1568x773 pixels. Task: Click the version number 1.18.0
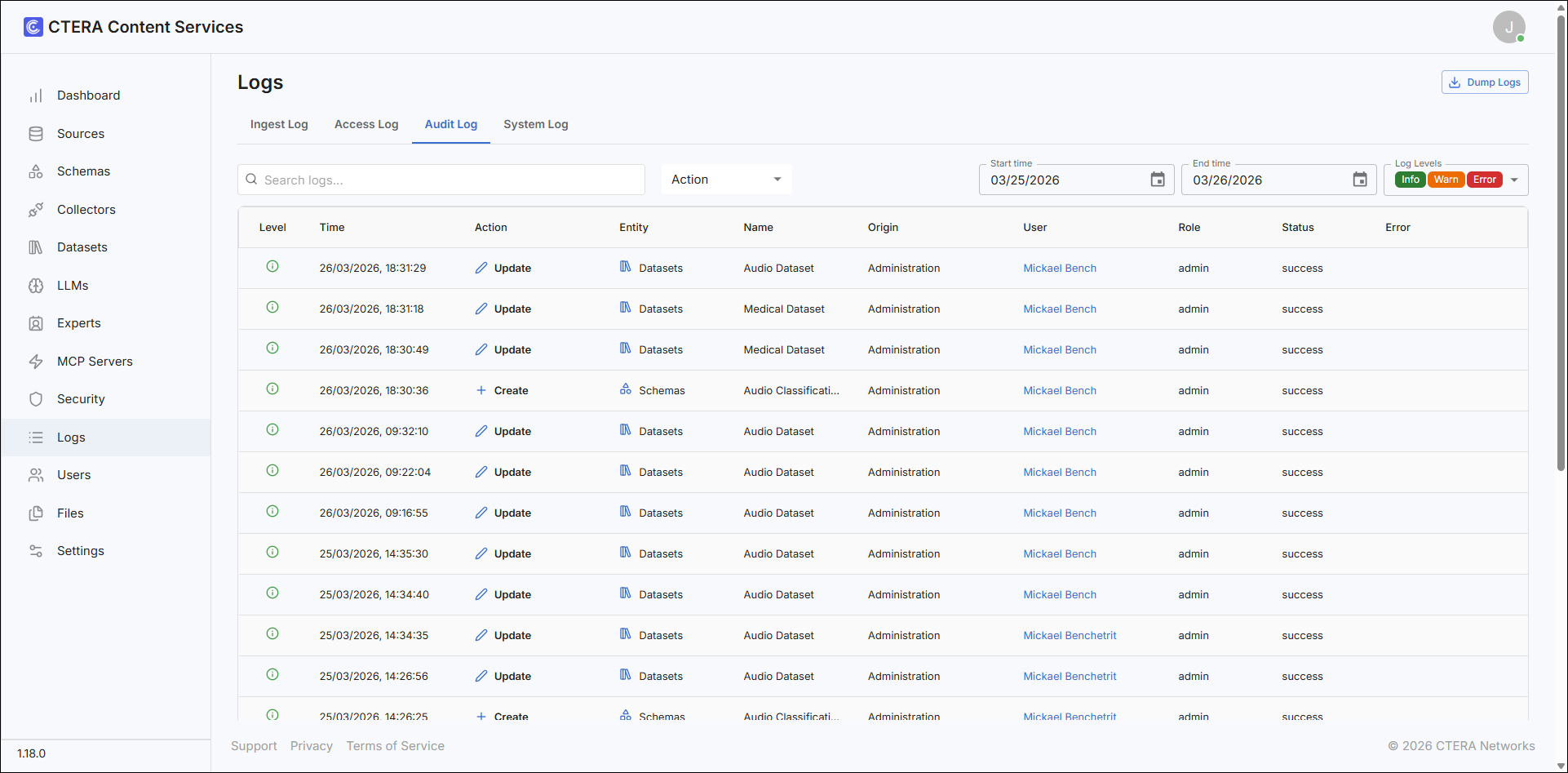tap(32, 753)
